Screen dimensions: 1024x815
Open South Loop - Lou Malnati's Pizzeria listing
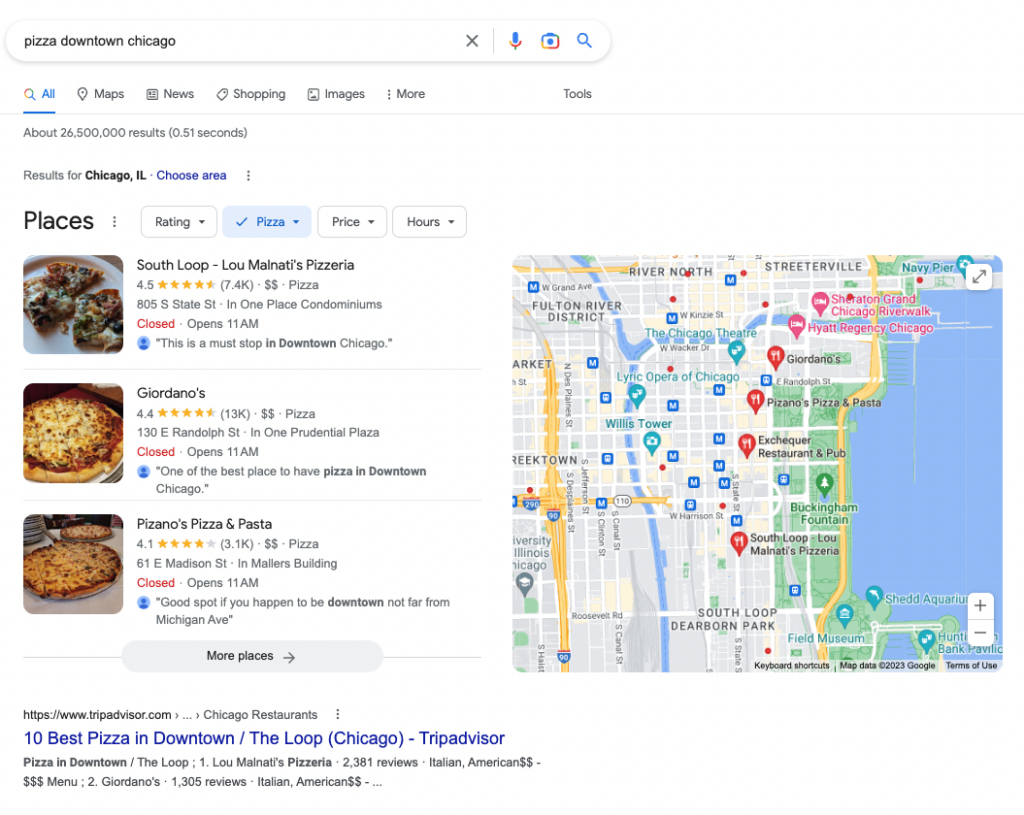pyautogui.click(x=245, y=265)
